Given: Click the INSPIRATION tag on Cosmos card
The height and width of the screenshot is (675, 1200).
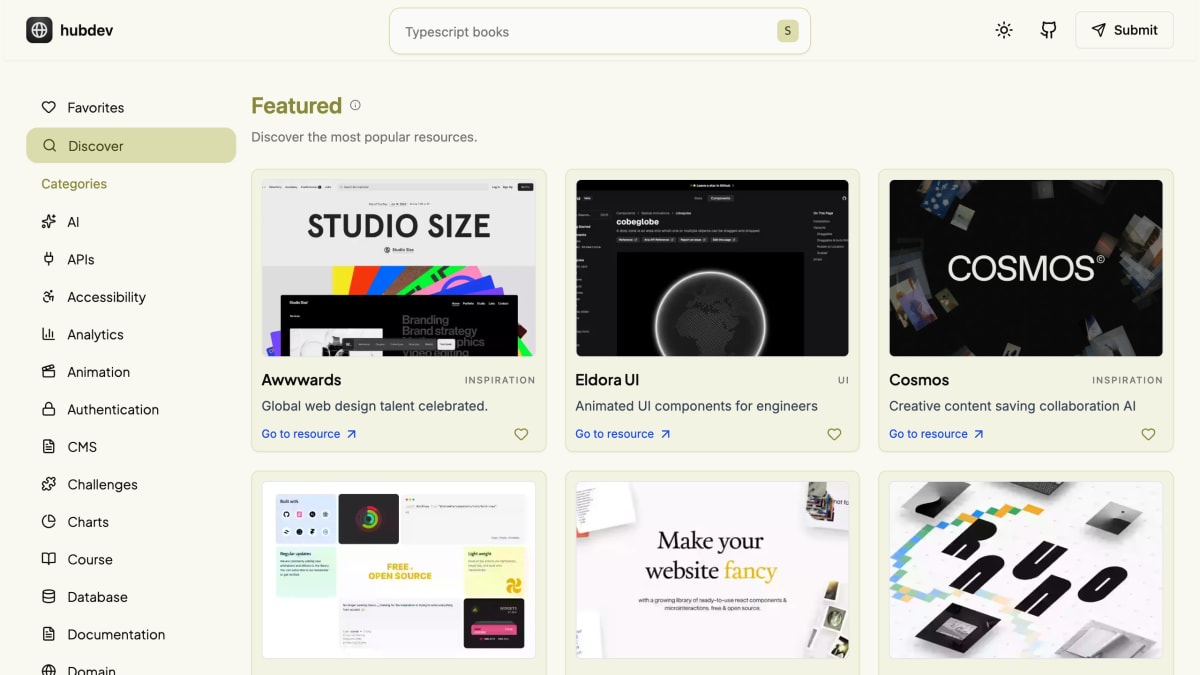Looking at the screenshot, I should point(1127,380).
